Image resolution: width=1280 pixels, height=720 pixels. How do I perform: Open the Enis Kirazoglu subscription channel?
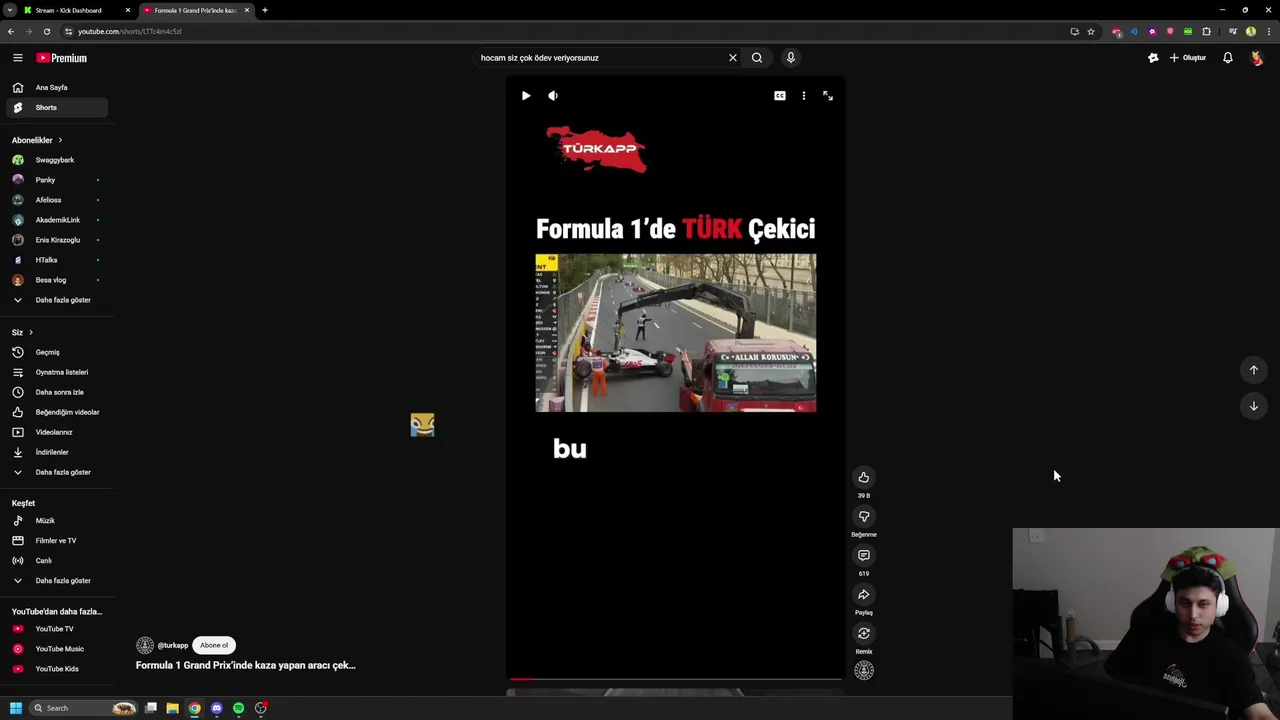pos(57,240)
